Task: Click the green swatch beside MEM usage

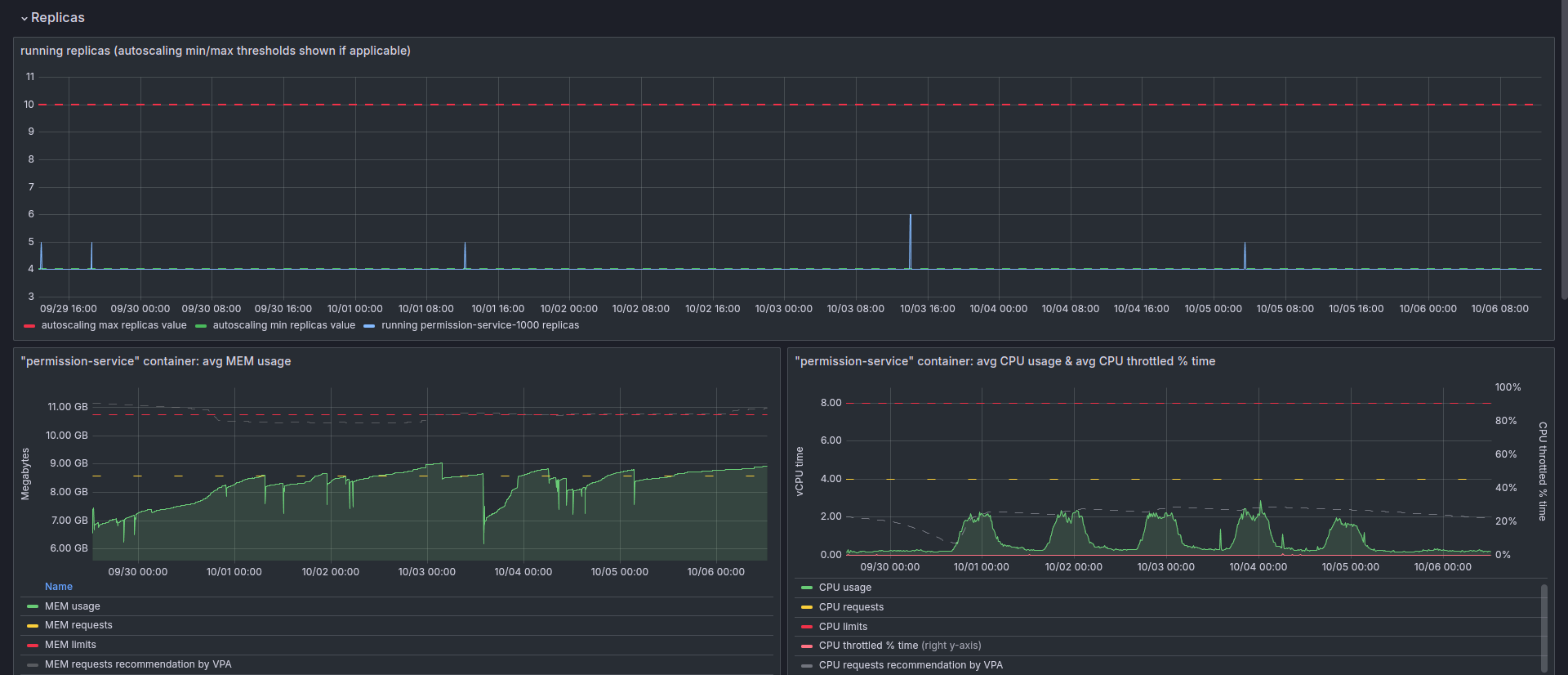Action: coord(33,606)
